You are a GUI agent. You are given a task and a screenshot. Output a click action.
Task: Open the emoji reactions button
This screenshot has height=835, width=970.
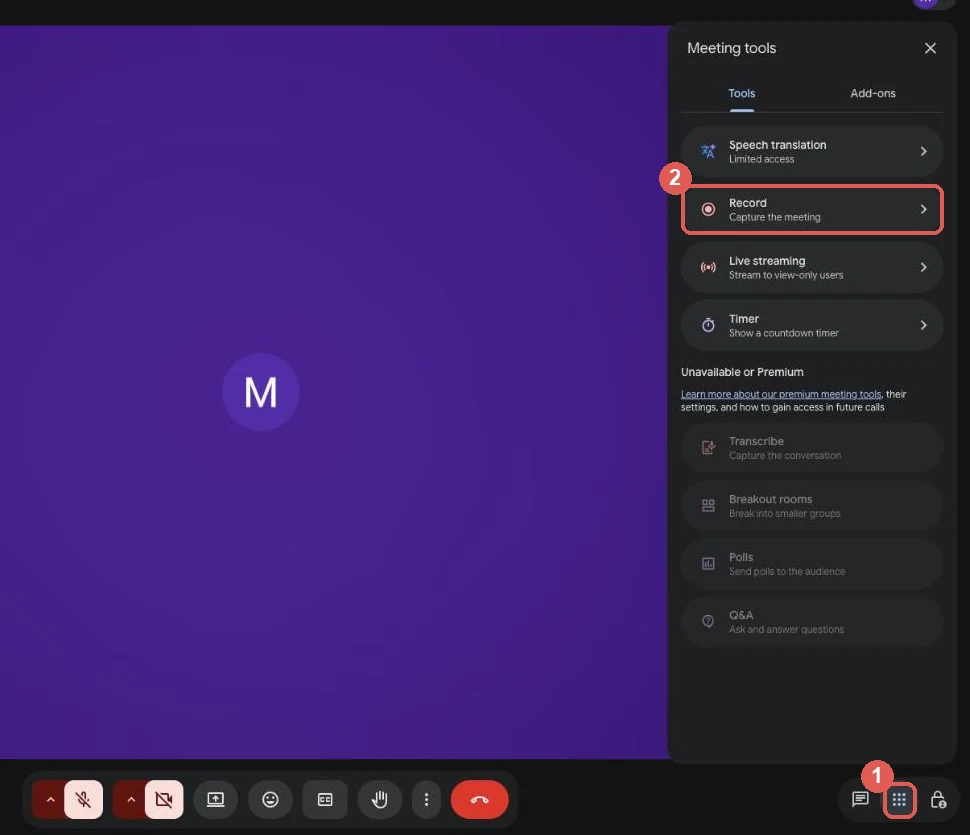[270, 799]
